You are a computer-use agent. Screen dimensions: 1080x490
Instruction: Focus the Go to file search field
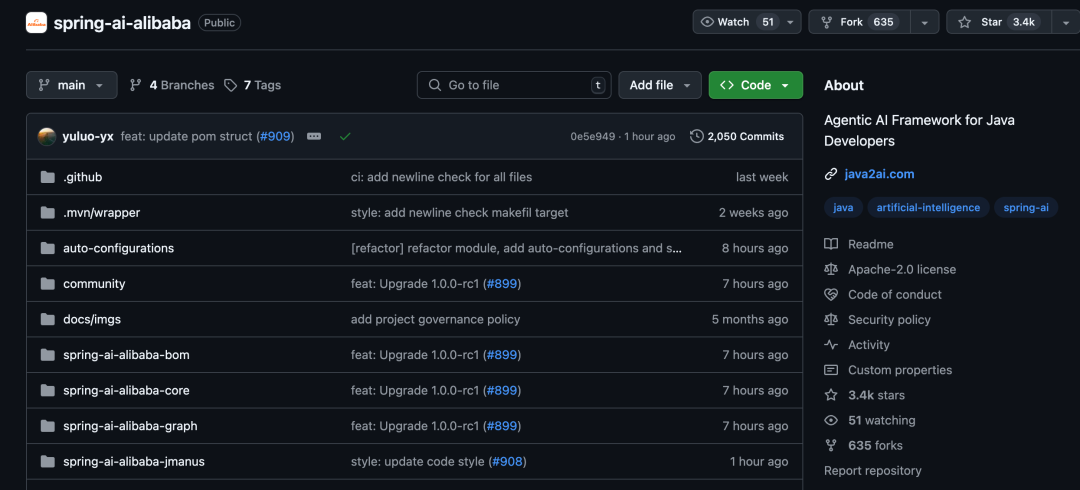click(x=514, y=85)
